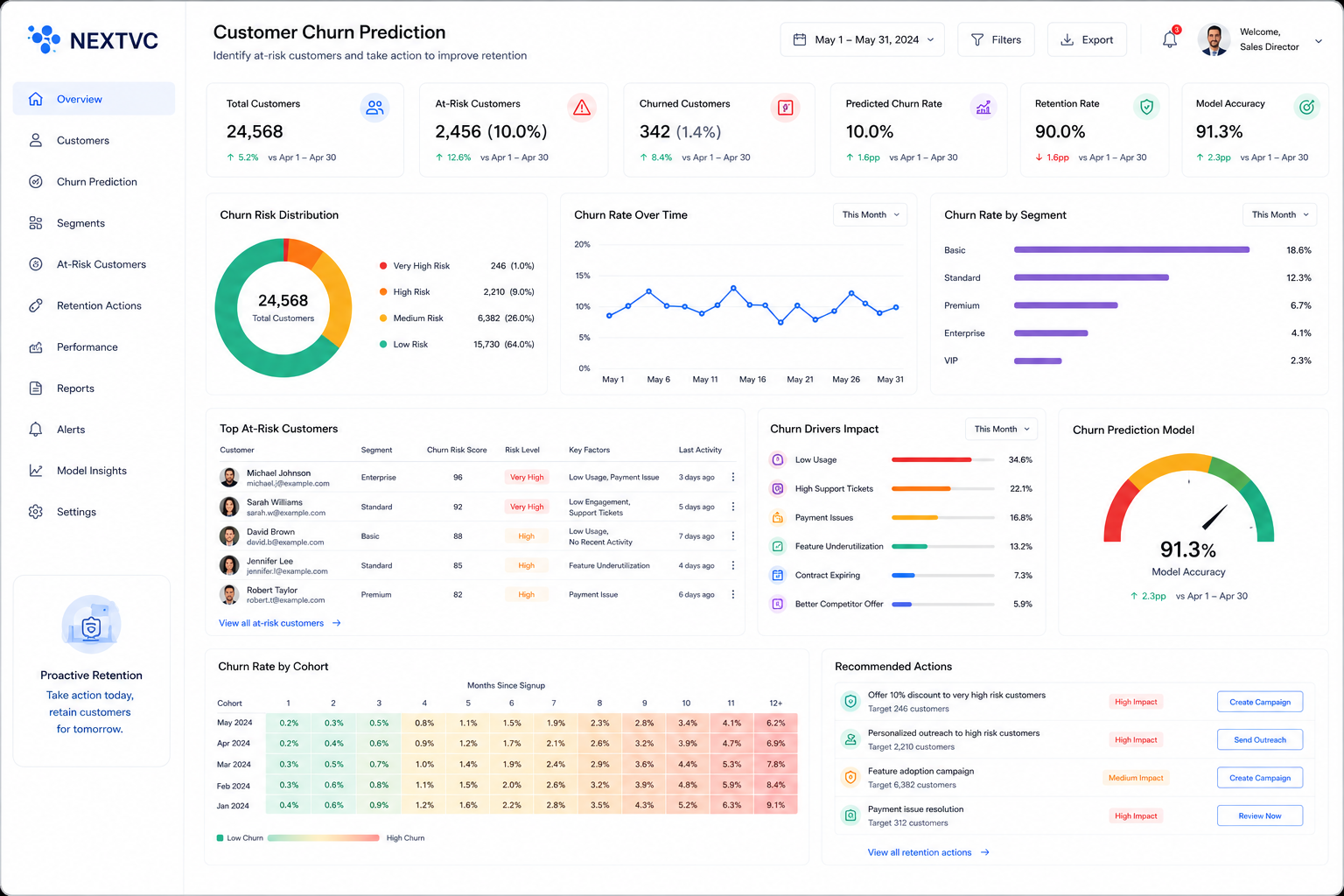1344x896 pixels.
Task: Click the Filters button
Action: 996,39
